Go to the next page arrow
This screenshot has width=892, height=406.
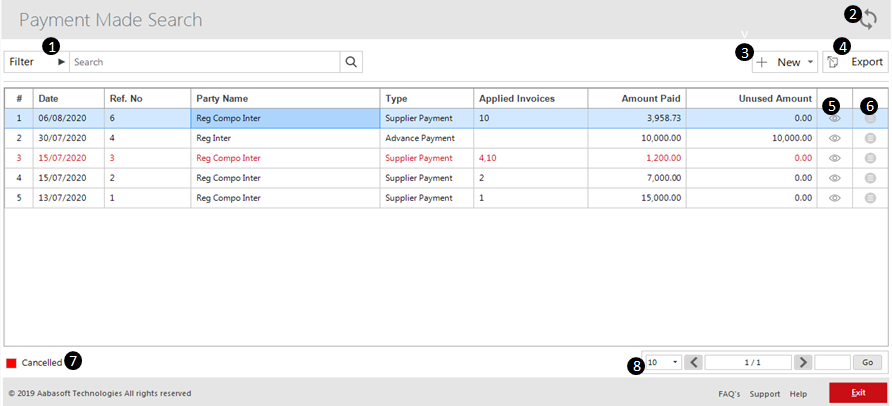(803, 362)
